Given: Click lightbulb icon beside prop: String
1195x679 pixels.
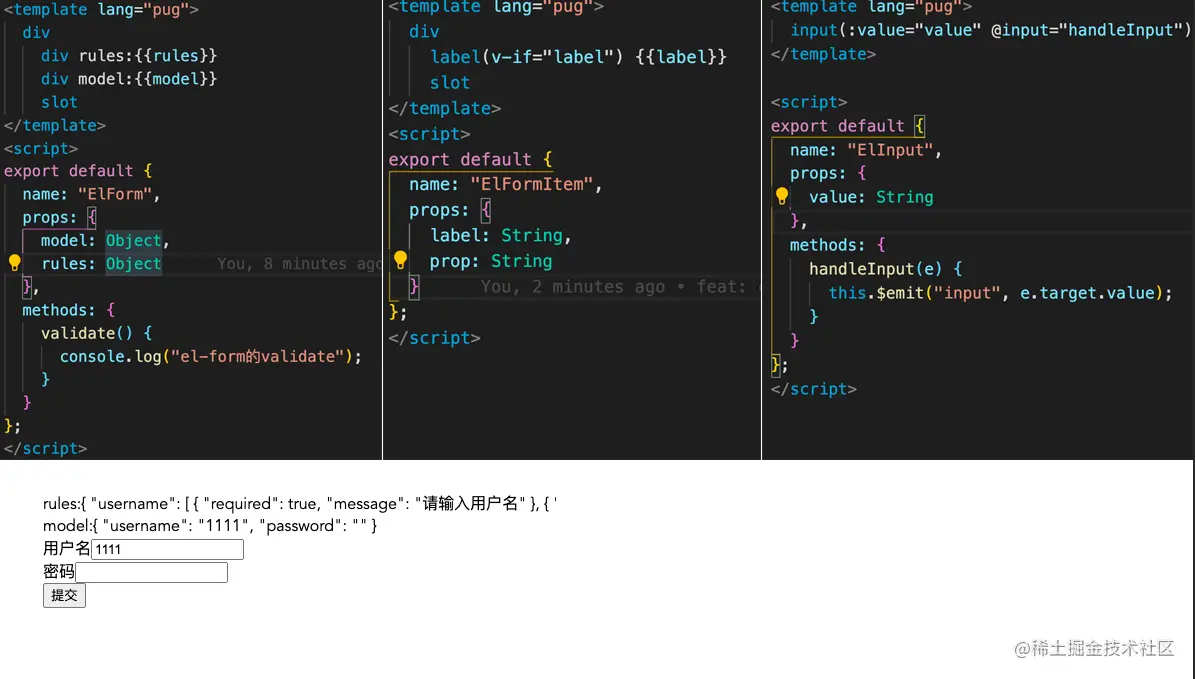Looking at the screenshot, I should 400,261.
